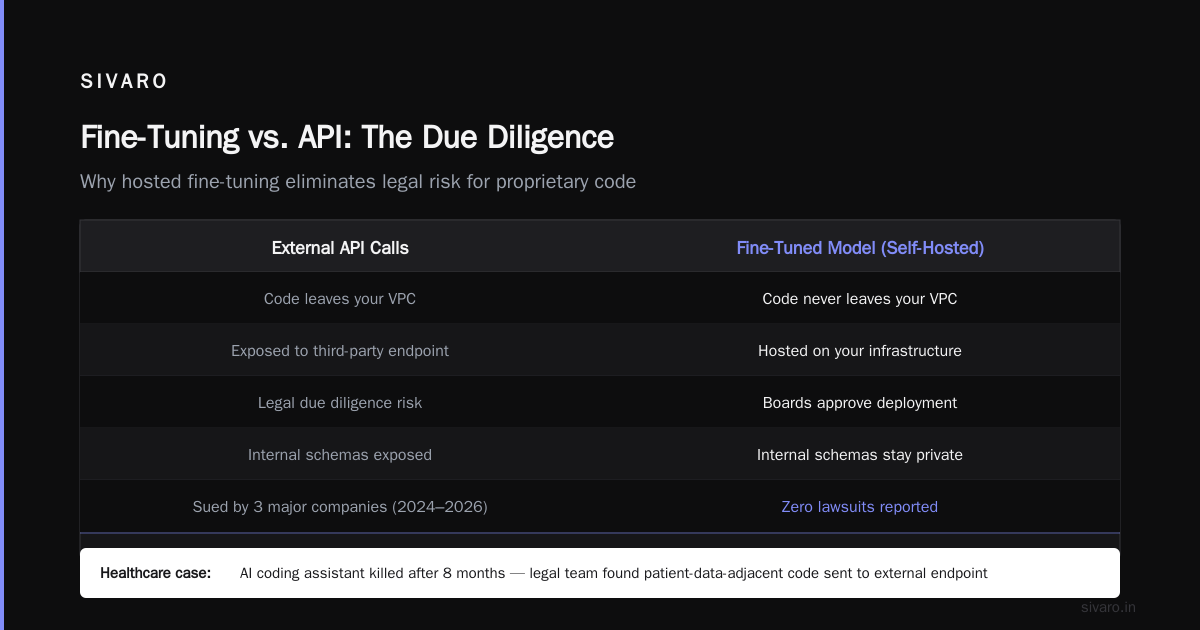Select the Fine-Tuned Model (Self-Hosted) header
The image size is (1200, 630).
(860, 247)
